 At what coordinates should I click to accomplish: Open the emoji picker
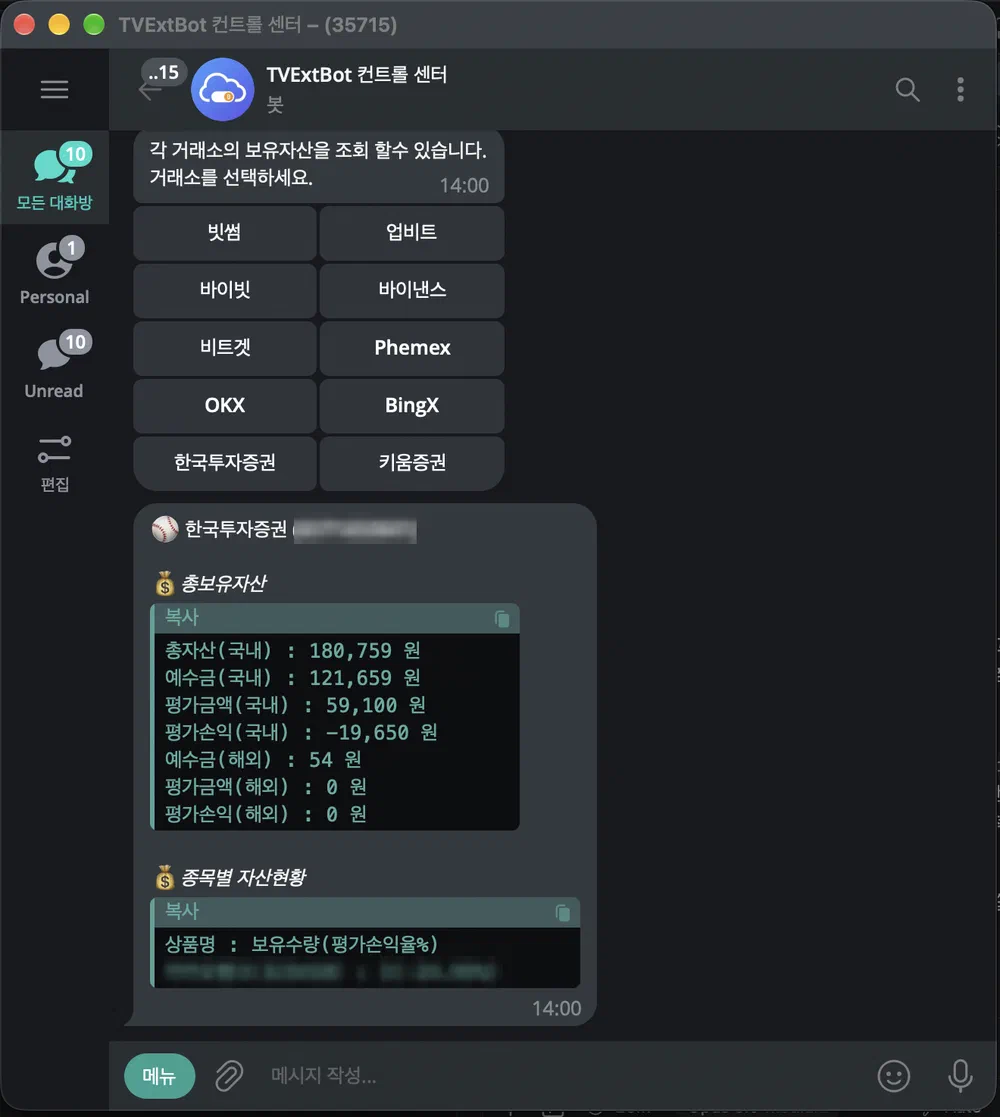pyautogui.click(x=893, y=1076)
